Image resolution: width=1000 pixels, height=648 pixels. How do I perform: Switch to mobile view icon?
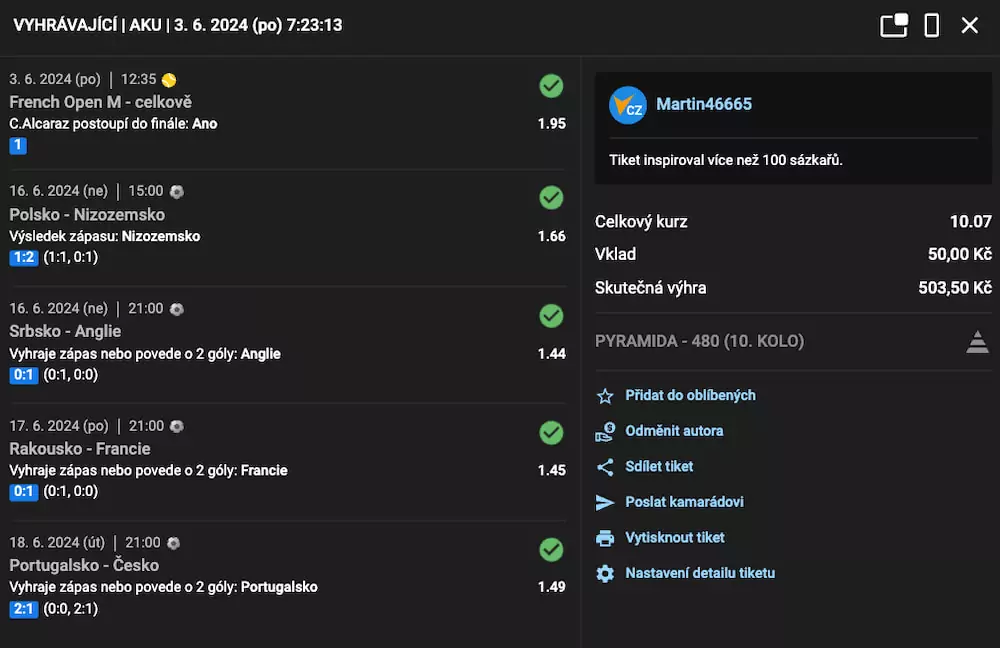(931, 25)
